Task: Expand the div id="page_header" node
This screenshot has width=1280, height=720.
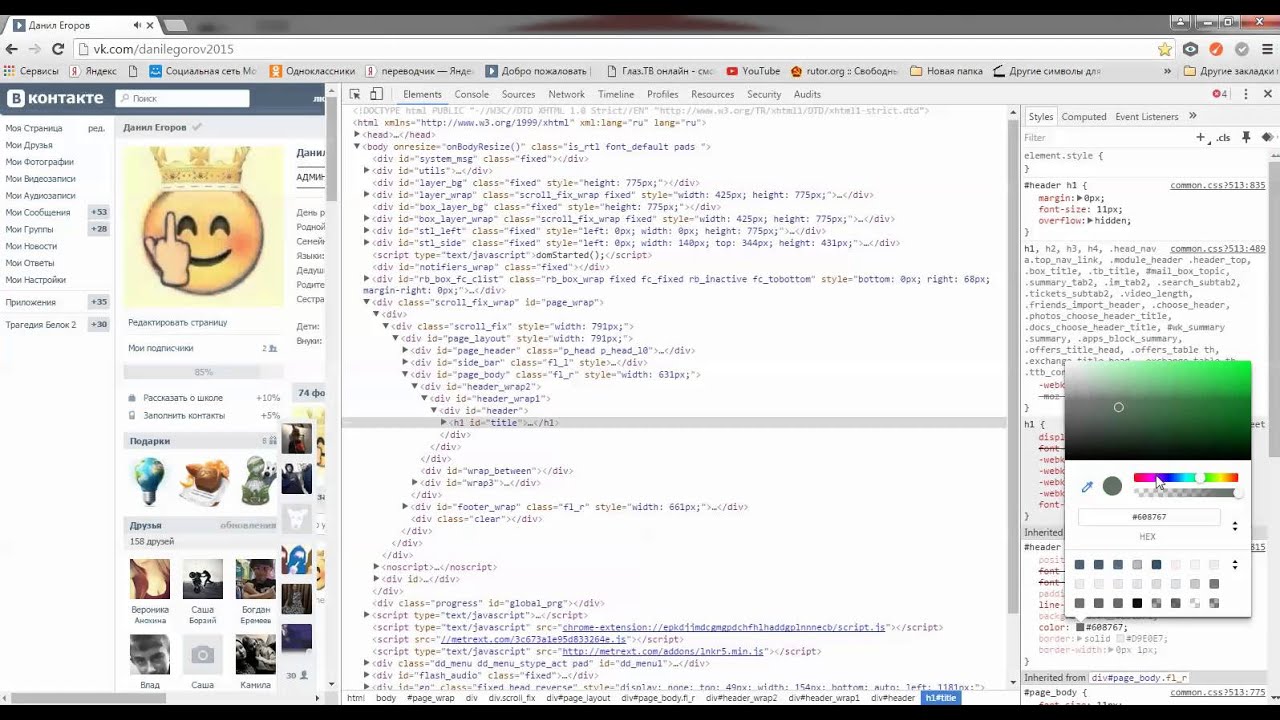Action: click(405, 351)
